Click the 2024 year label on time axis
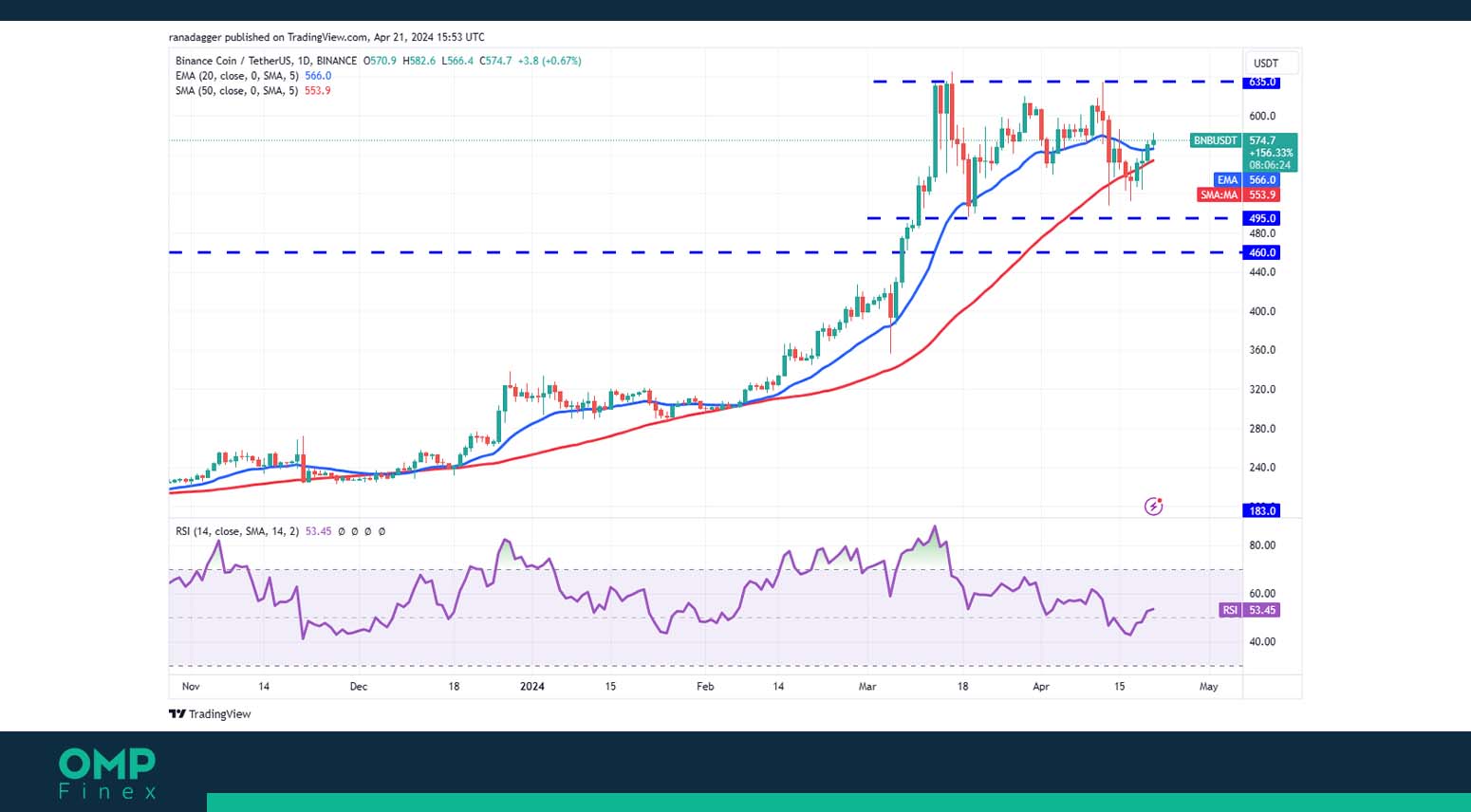The width and height of the screenshot is (1471, 812). pos(532,687)
